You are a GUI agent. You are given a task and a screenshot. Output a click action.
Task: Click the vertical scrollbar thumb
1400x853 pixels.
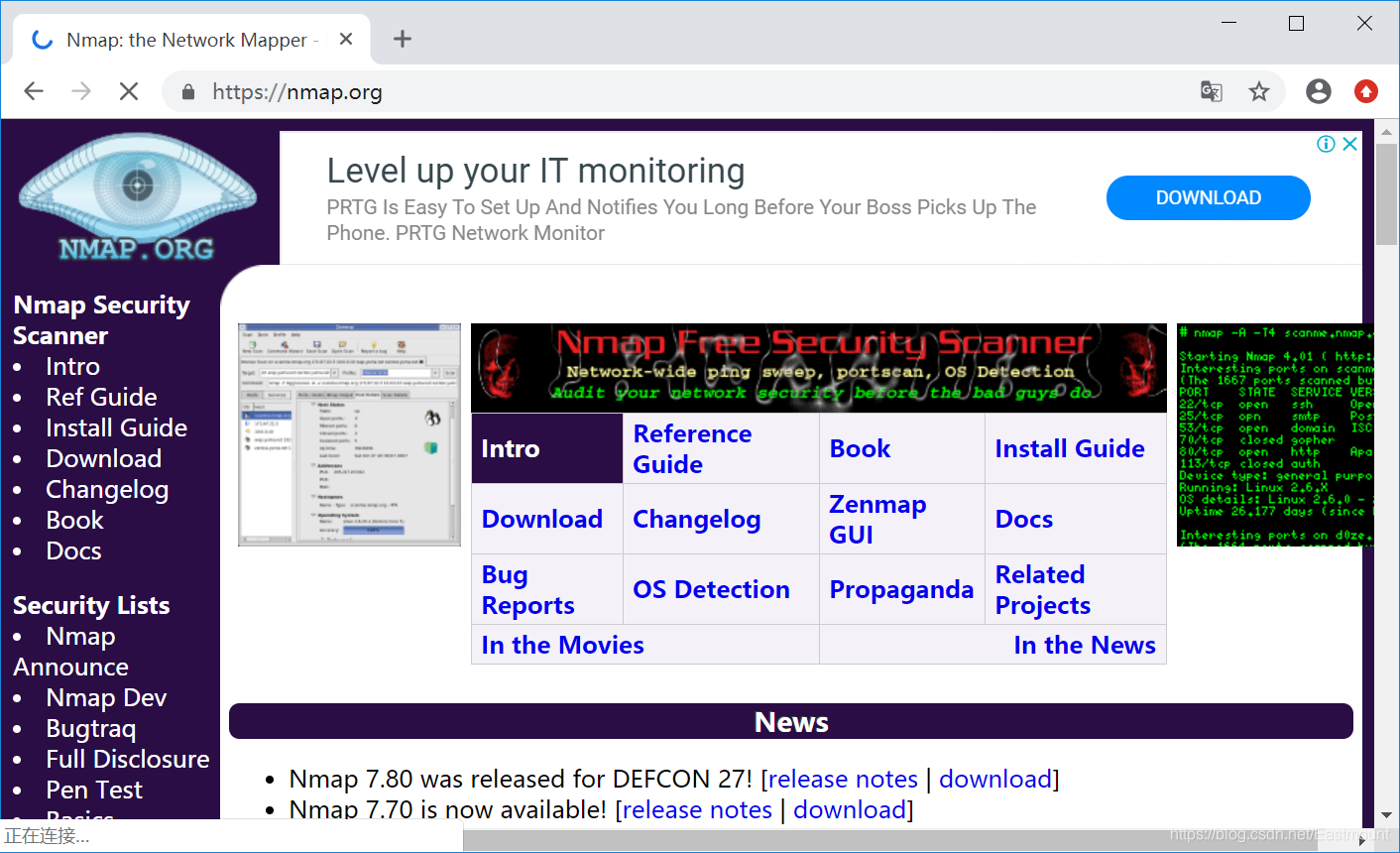coord(1387,193)
